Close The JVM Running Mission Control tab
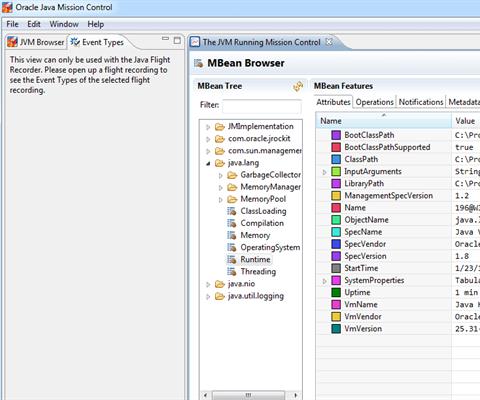 329,42
